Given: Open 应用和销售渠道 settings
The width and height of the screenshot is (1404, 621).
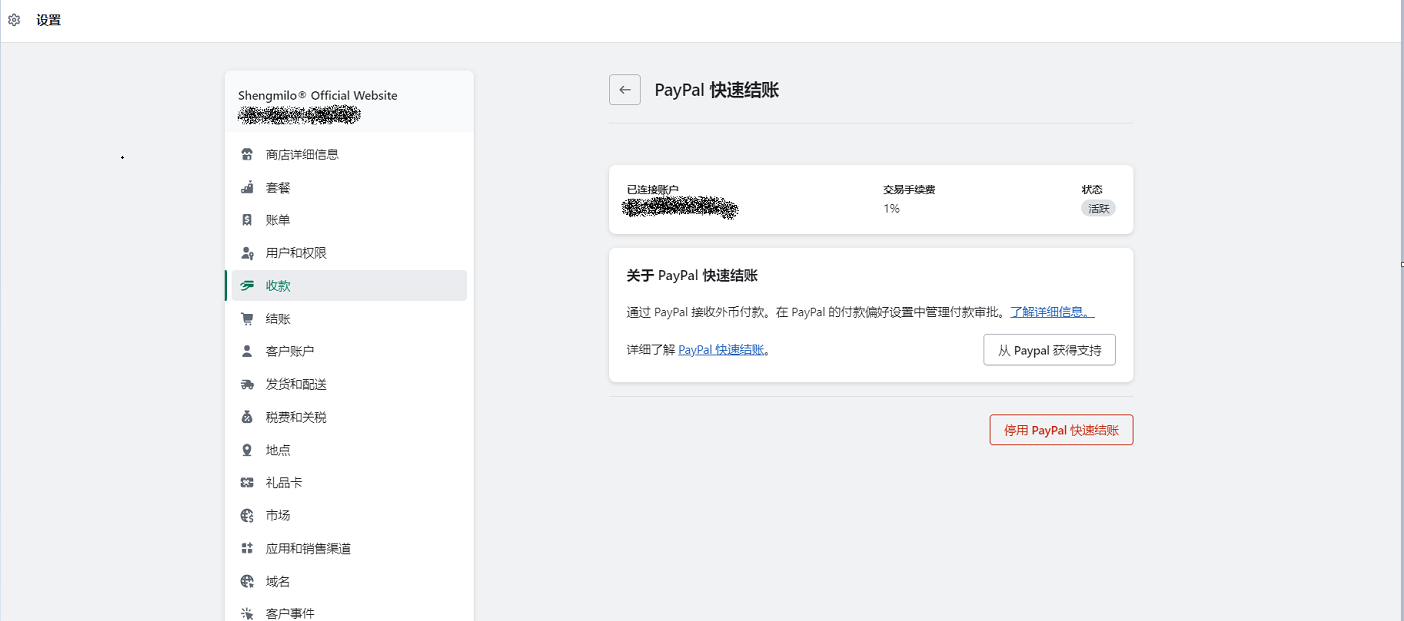Looking at the screenshot, I should coord(308,549).
